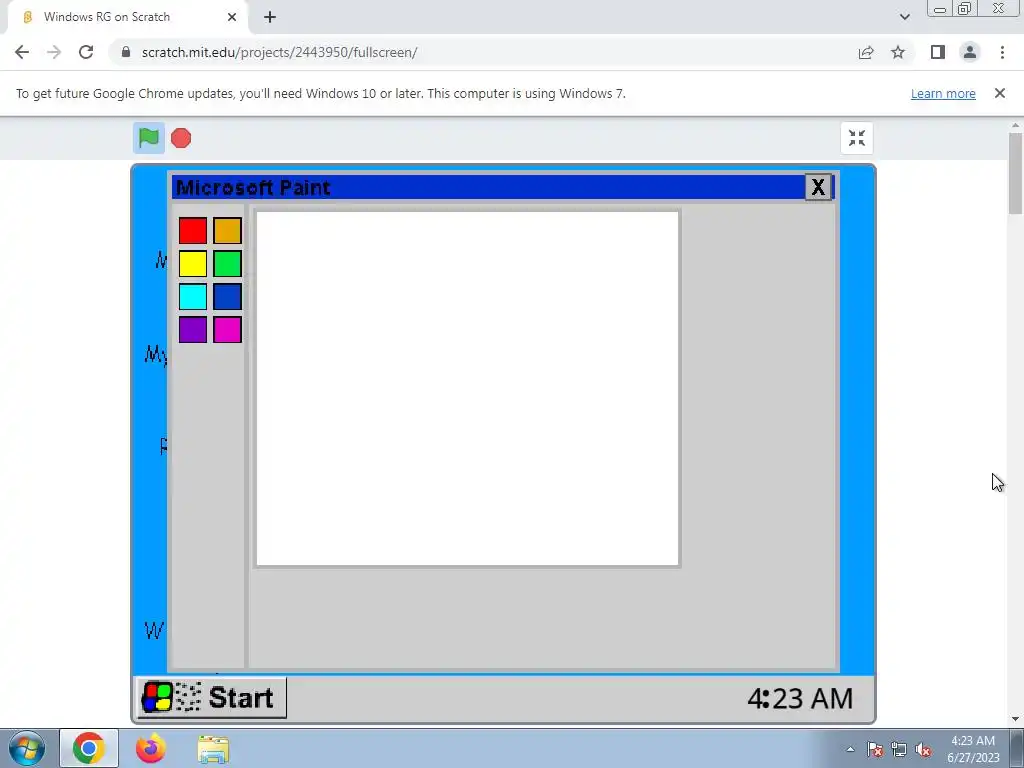Pick the purple color swatch in Paint
Viewport: 1024px width, 768px height.
pos(193,330)
